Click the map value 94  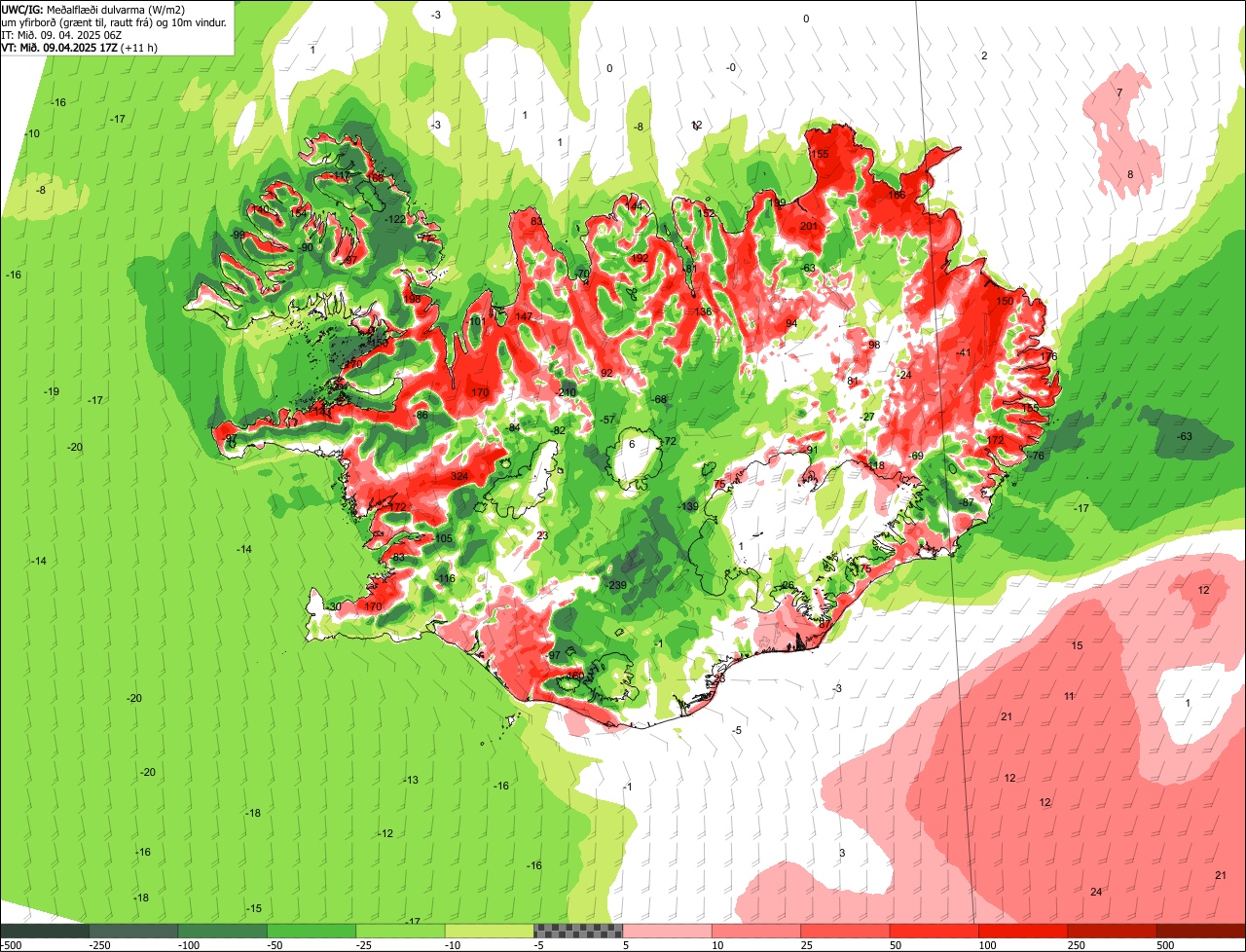click(791, 323)
